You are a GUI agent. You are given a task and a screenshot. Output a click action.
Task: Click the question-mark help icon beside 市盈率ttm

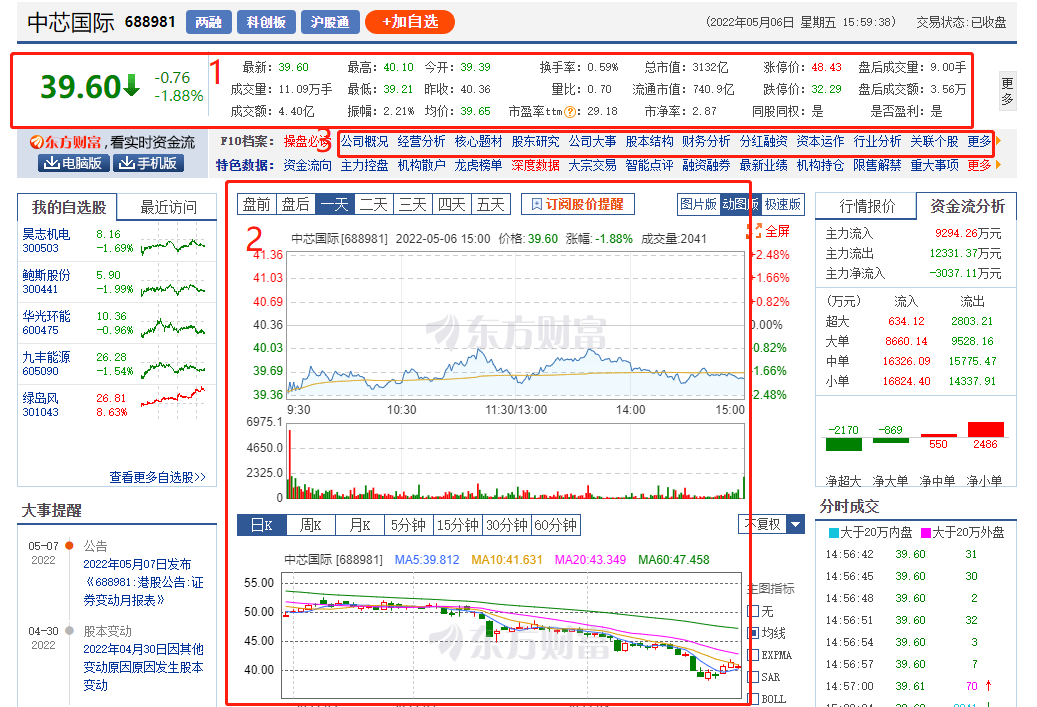tap(569, 112)
